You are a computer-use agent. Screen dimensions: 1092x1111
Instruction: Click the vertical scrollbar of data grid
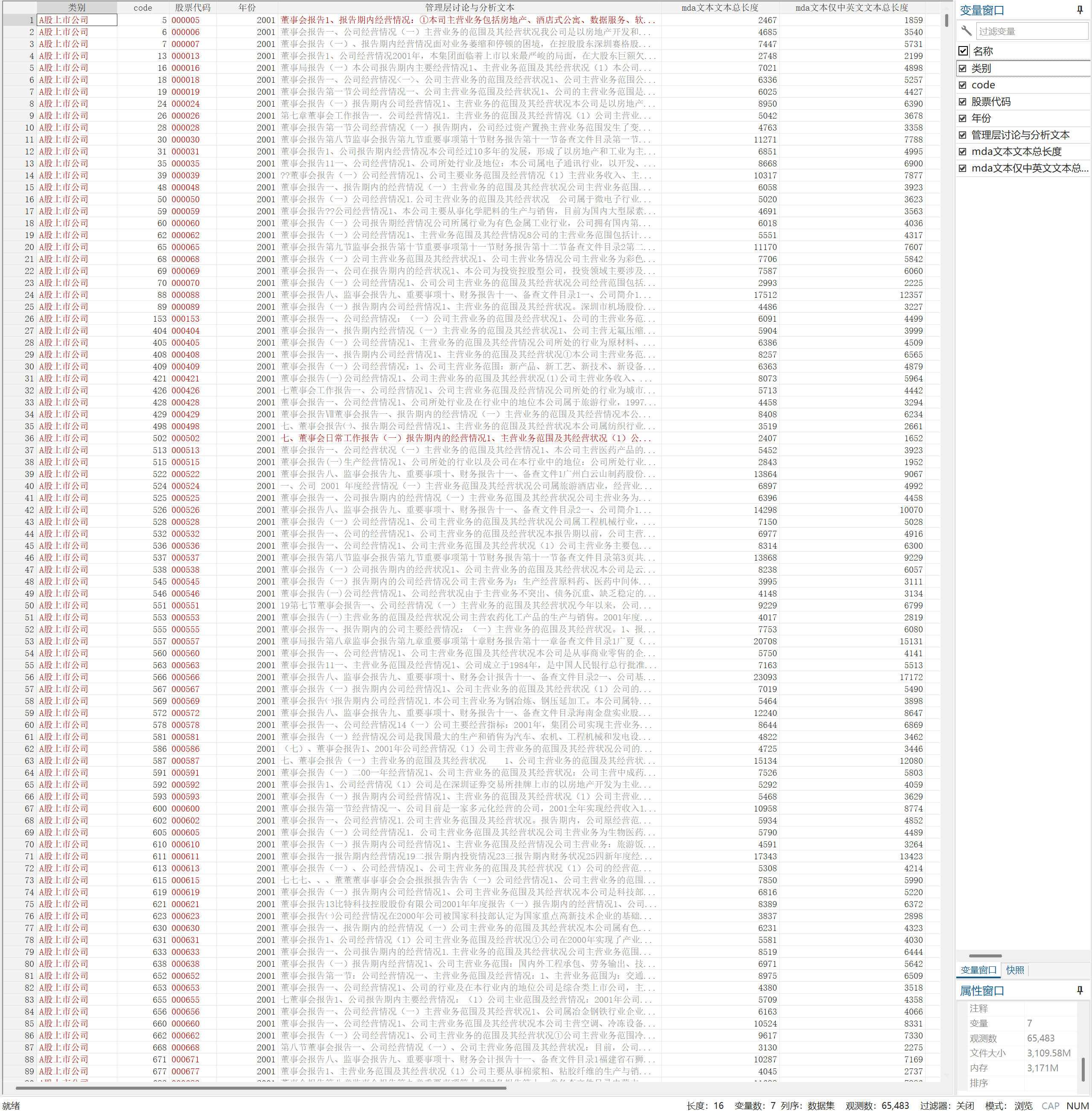click(x=946, y=20)
